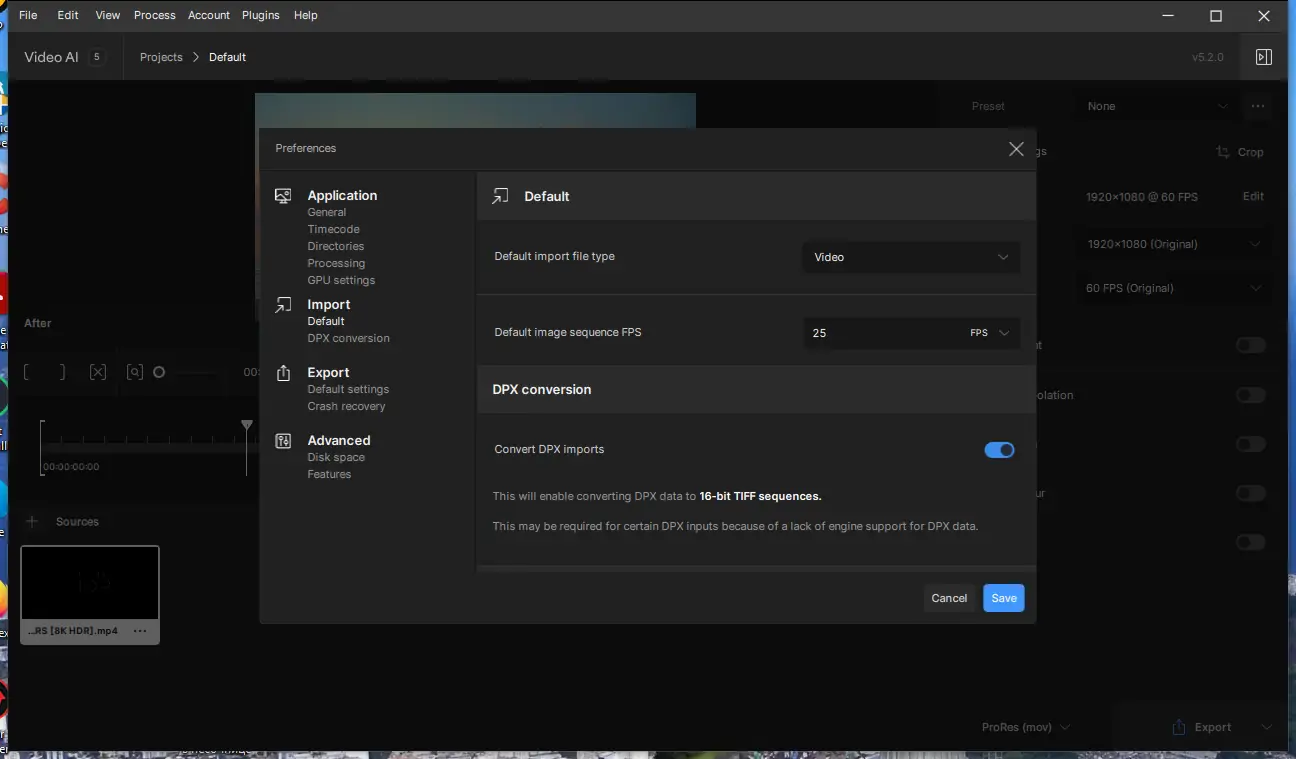Open General settings under Application
Viewport: 1296px width, 759px height.
pos(327,213)
